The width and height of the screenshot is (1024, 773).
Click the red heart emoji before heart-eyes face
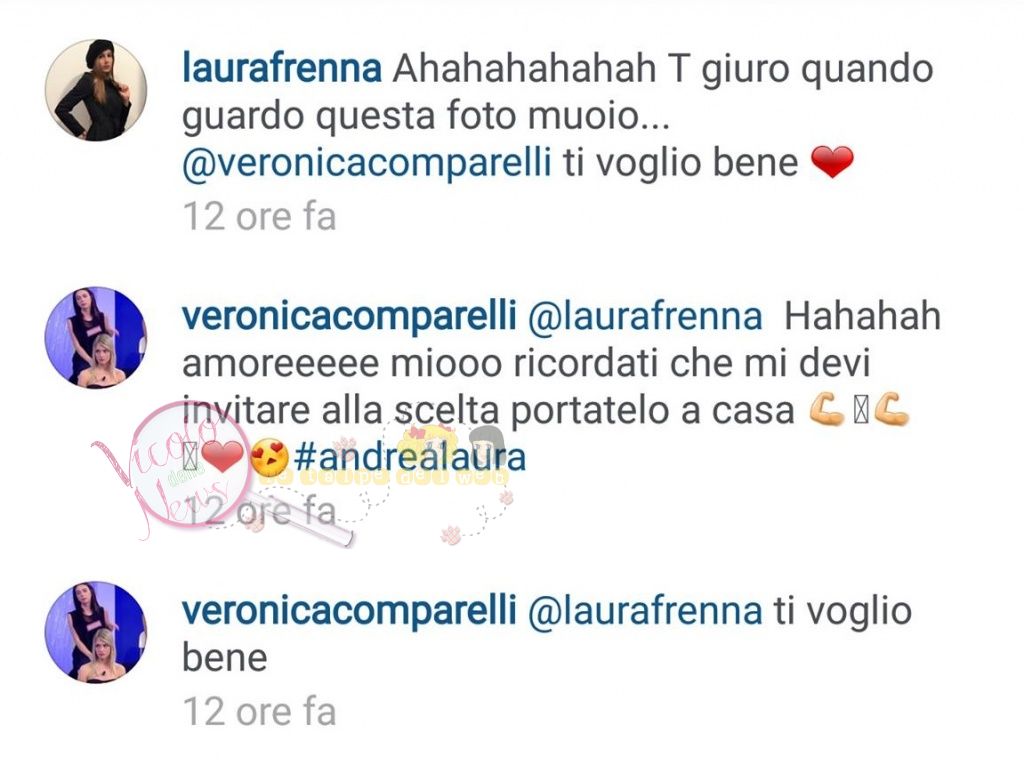(x=222, y=456)
